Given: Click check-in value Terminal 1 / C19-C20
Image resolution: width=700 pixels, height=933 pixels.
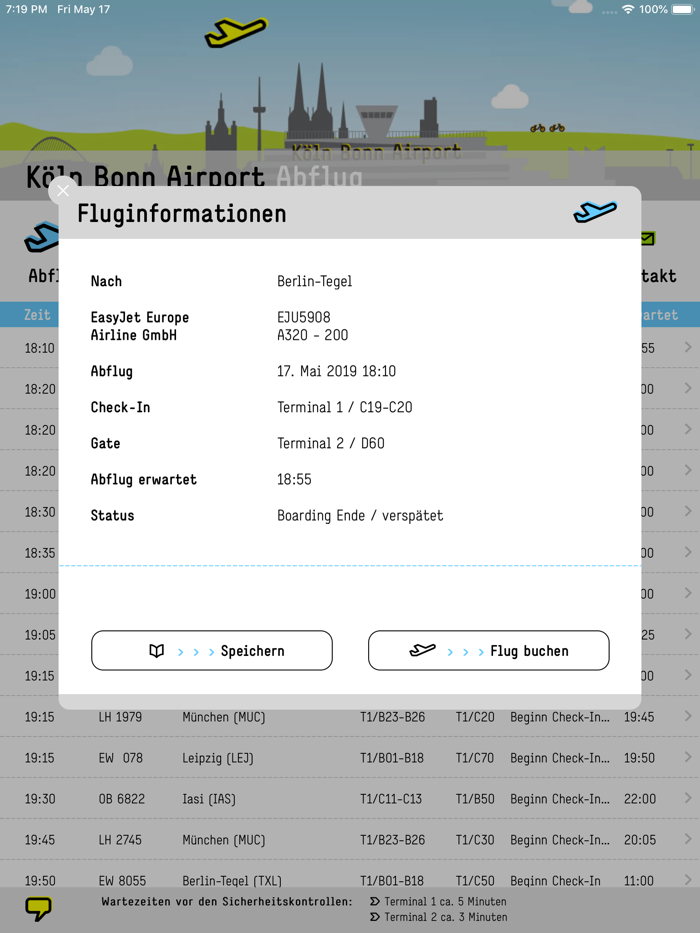Looking at the screenshot, I should tap(345, 407).
